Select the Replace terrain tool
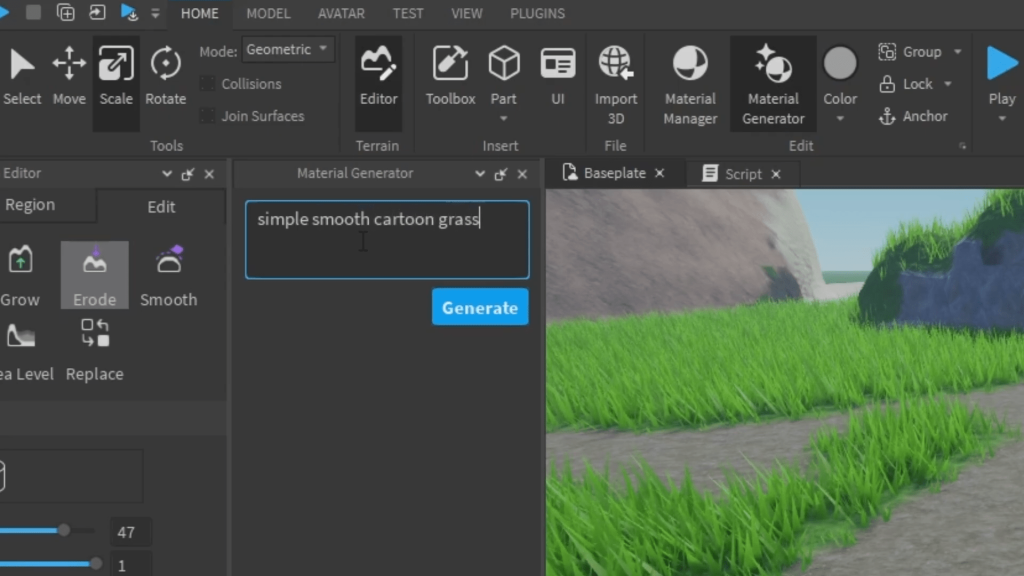The height and width of the screenshot is (576, 1024). pos(95,351)
